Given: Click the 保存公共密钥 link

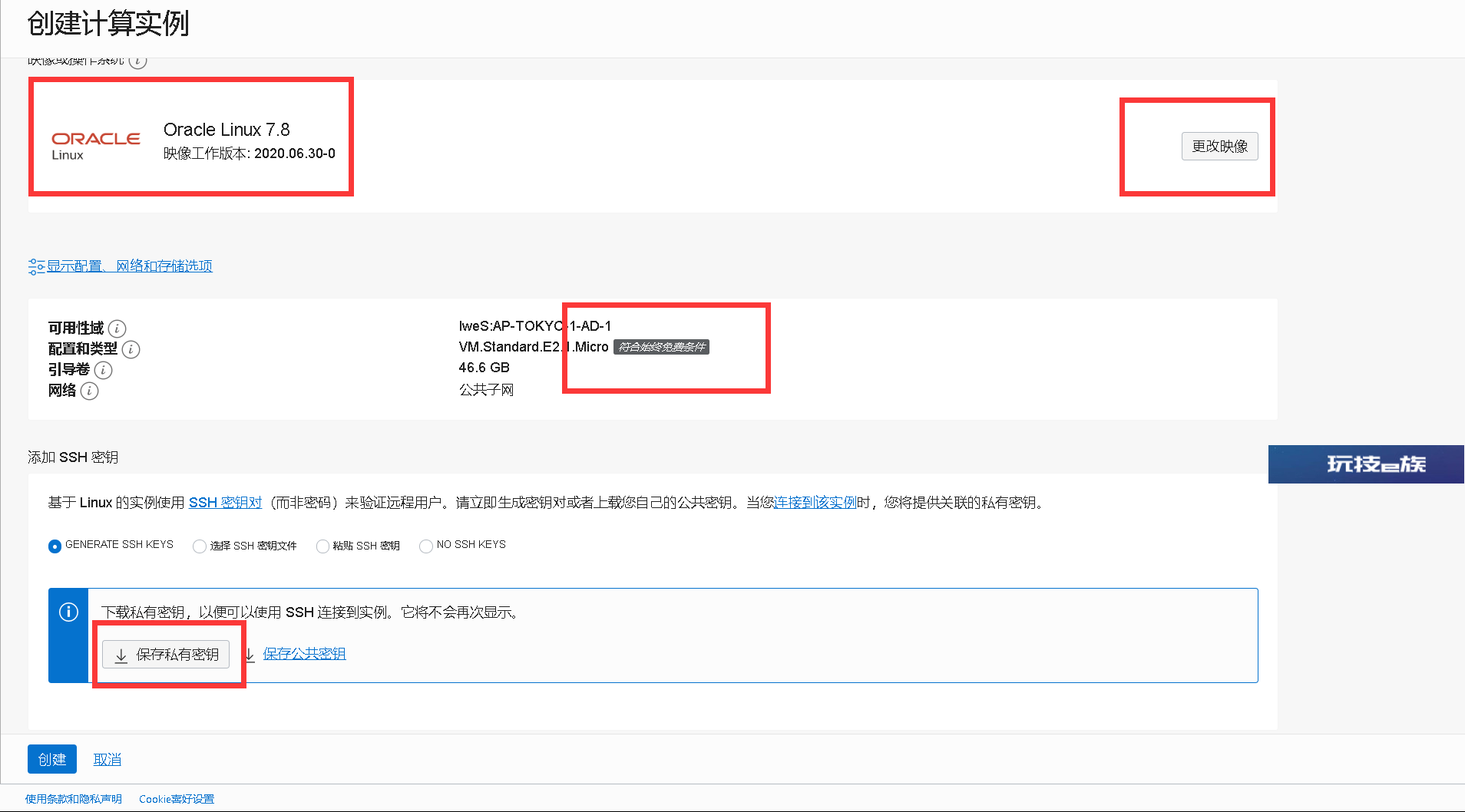Looking at the screenshot, I should (304, 654).
